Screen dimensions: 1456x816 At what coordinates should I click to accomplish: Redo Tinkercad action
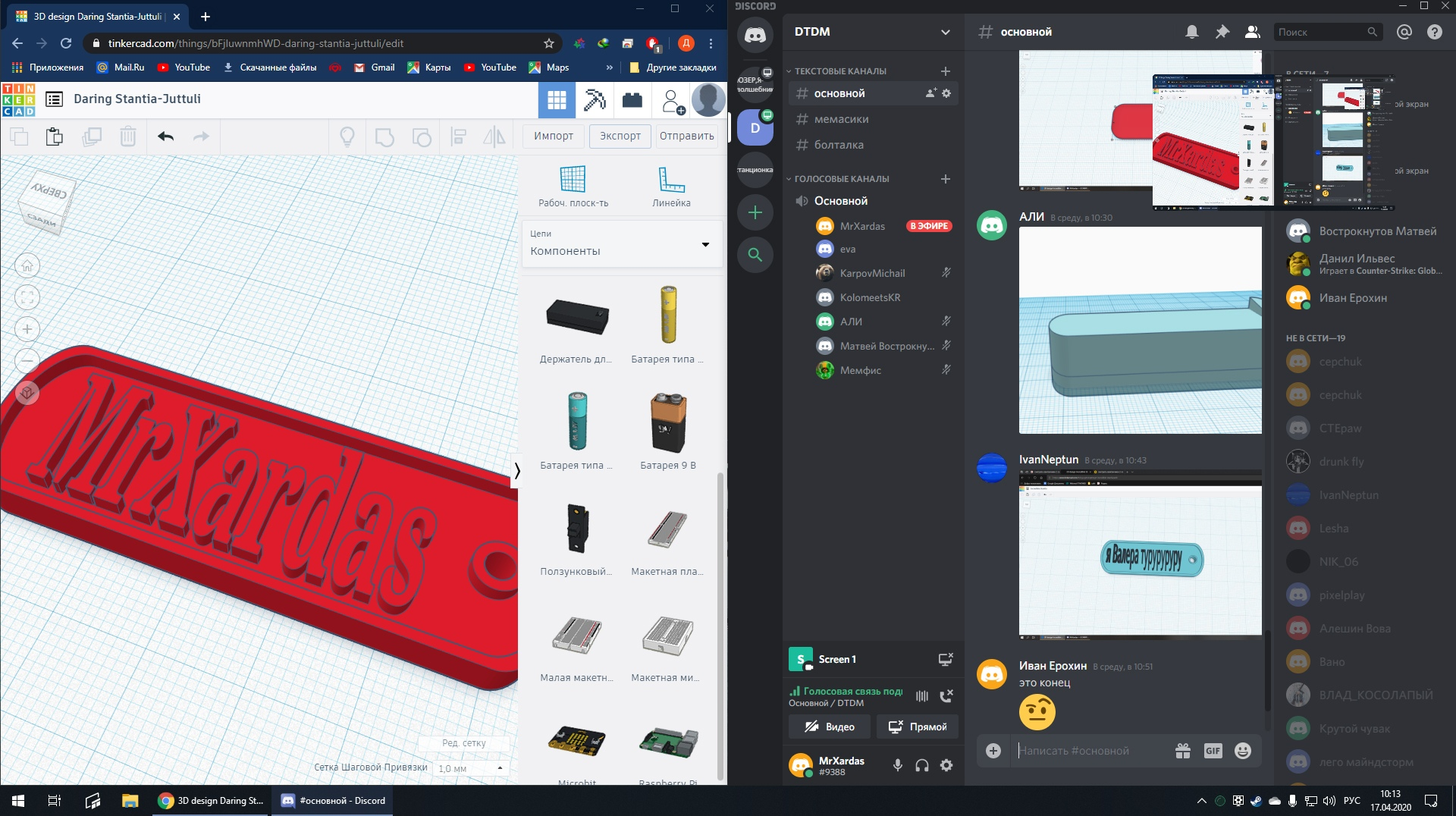coord(201,137)
